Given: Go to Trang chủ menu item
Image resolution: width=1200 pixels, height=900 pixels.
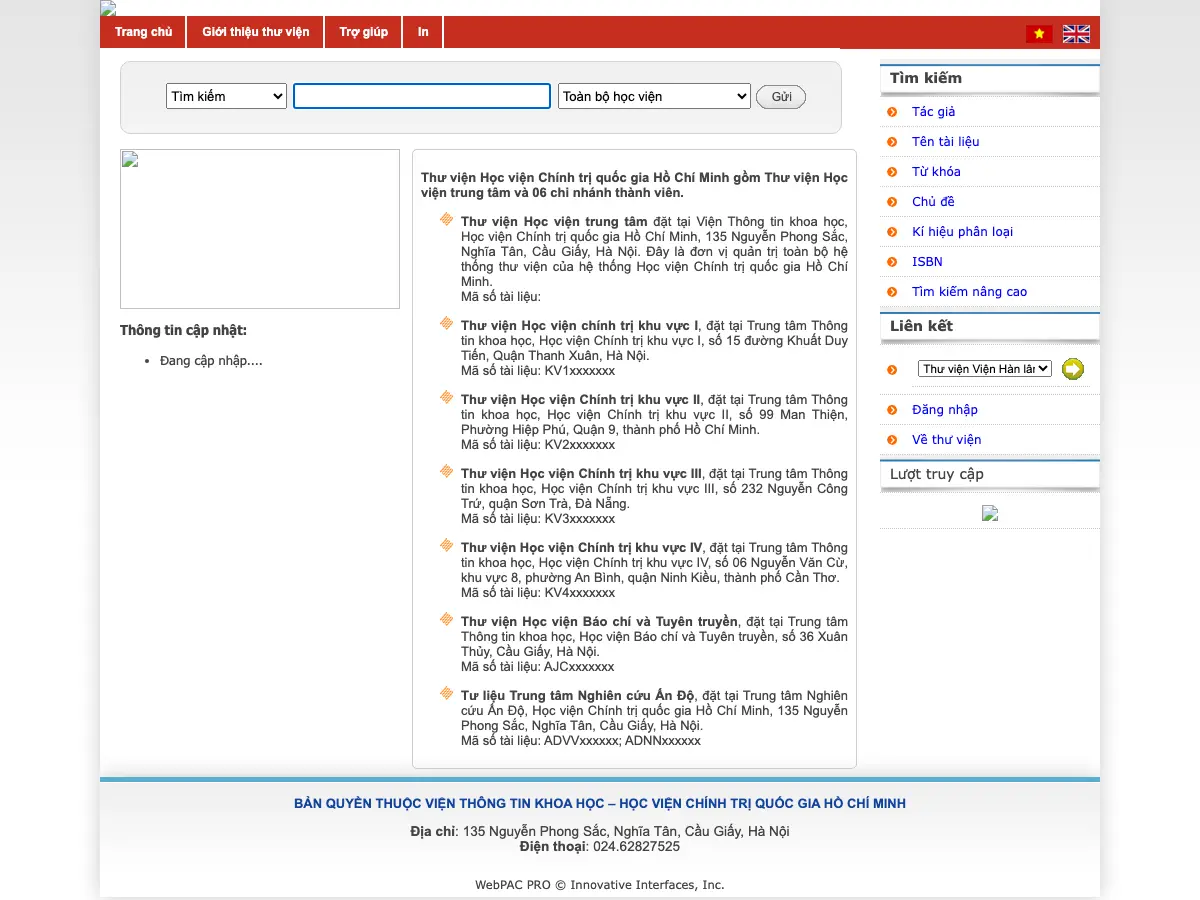Looking at the screenshot, I should tap(143, 32).
